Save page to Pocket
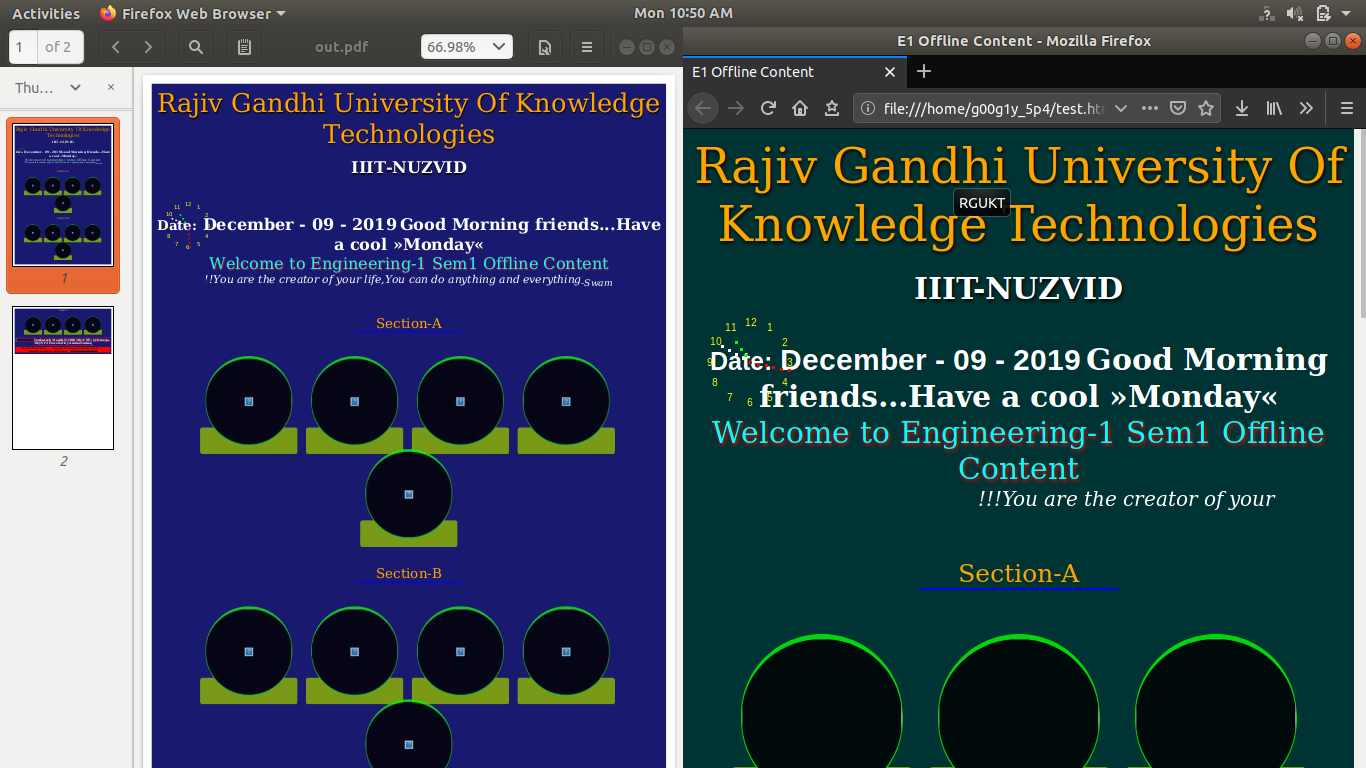This screenshot has height=768, width=1366. [x=1178, y=108]
